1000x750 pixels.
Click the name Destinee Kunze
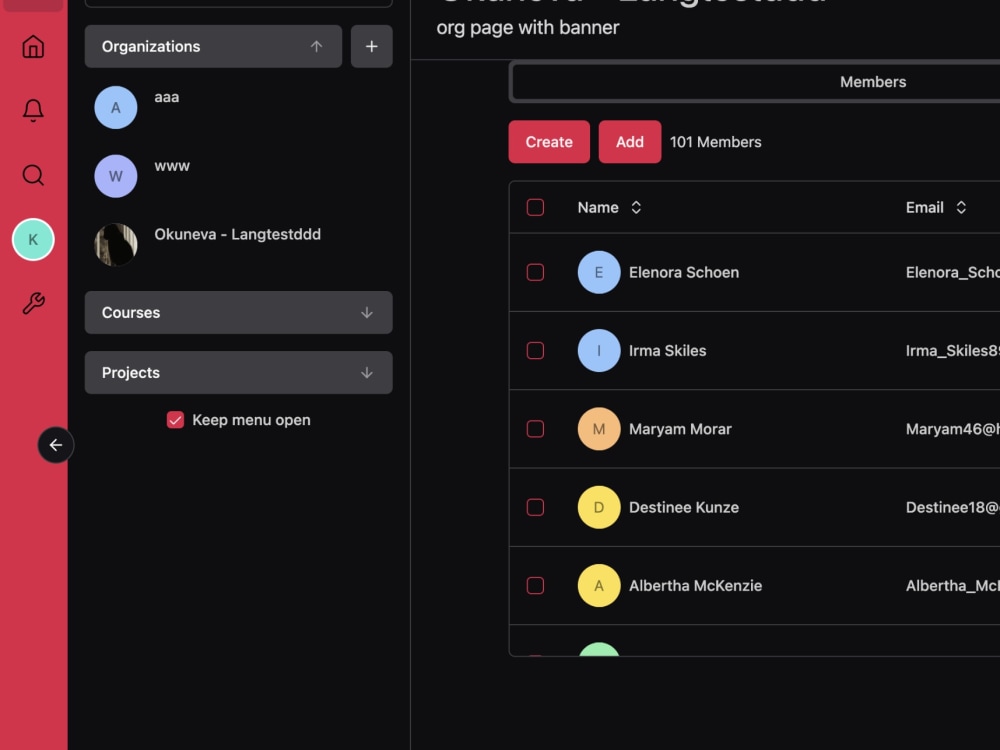684,507
